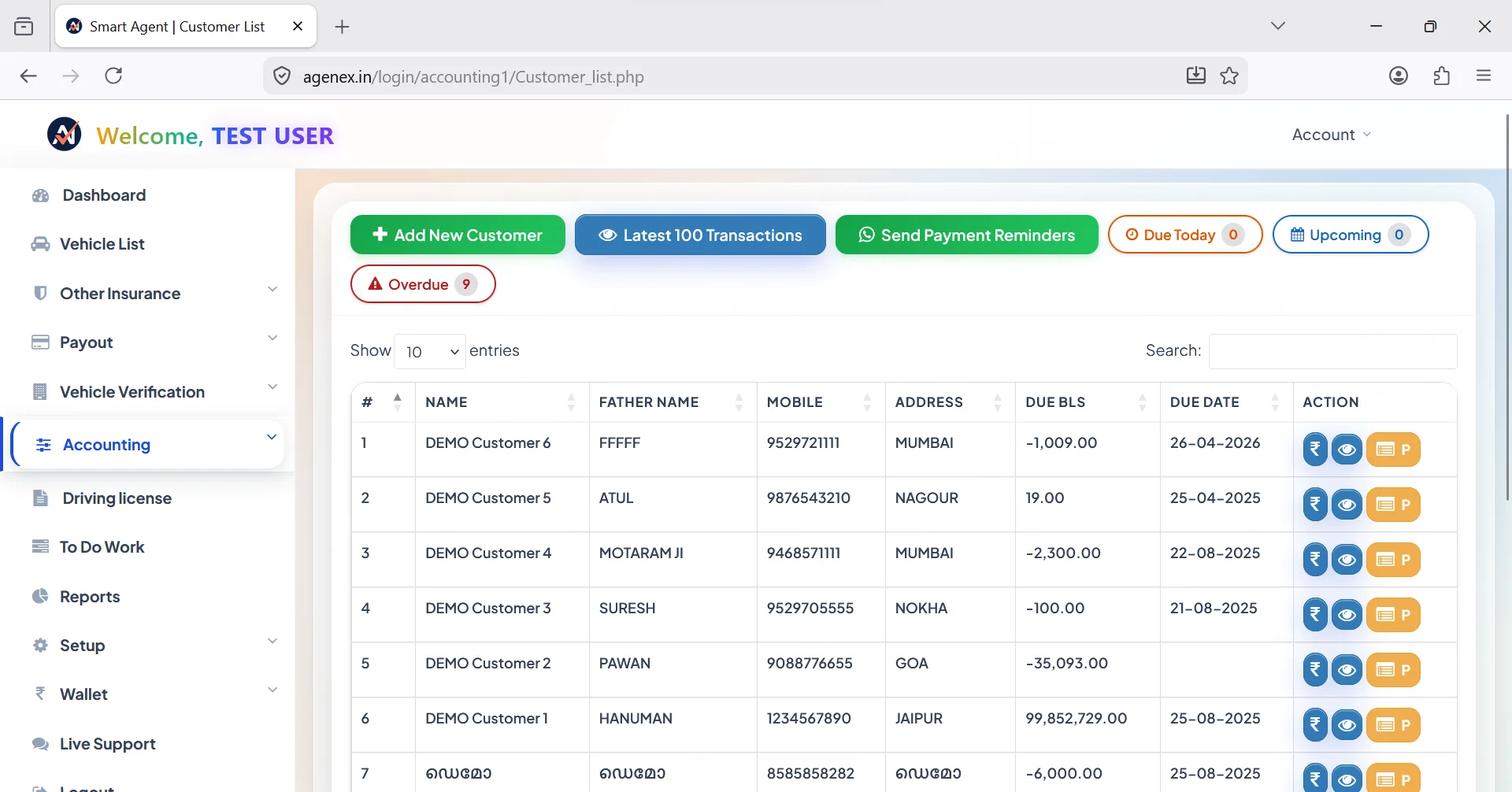Open Live Support in sidebar
This screenshot has width=1512, height=792.
107,744
